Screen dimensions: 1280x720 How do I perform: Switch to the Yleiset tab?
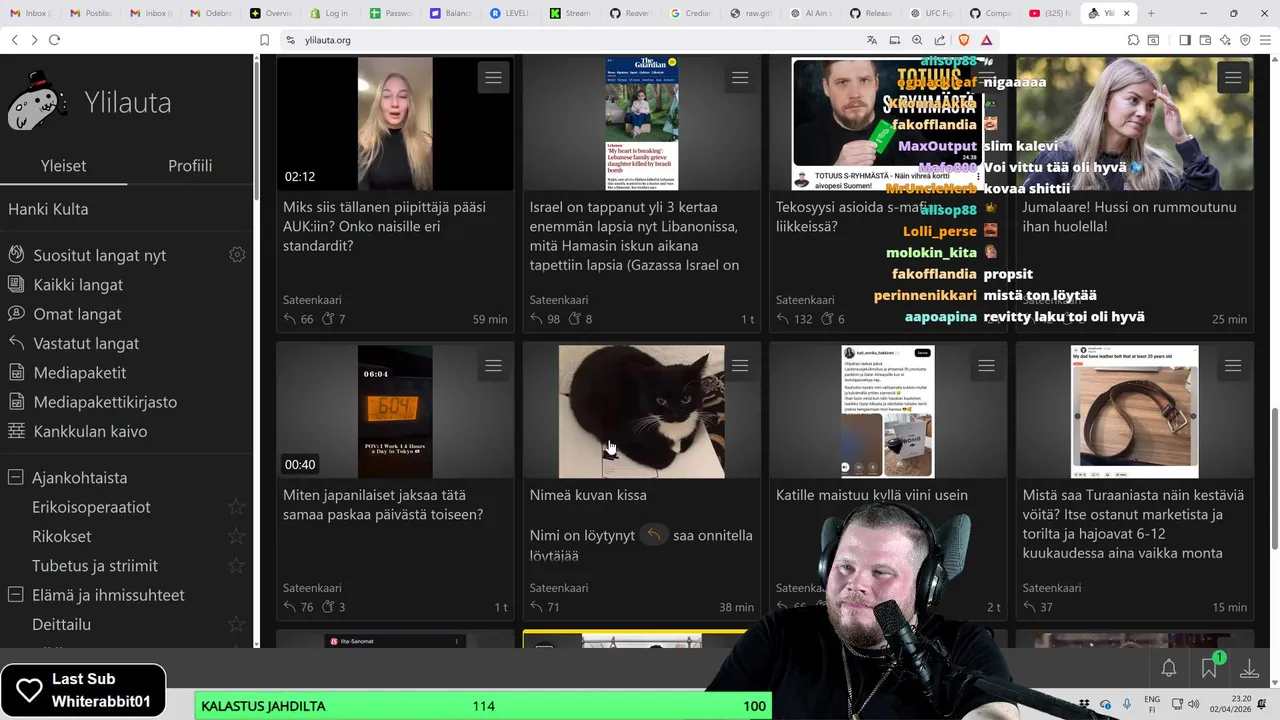(63, 166)
